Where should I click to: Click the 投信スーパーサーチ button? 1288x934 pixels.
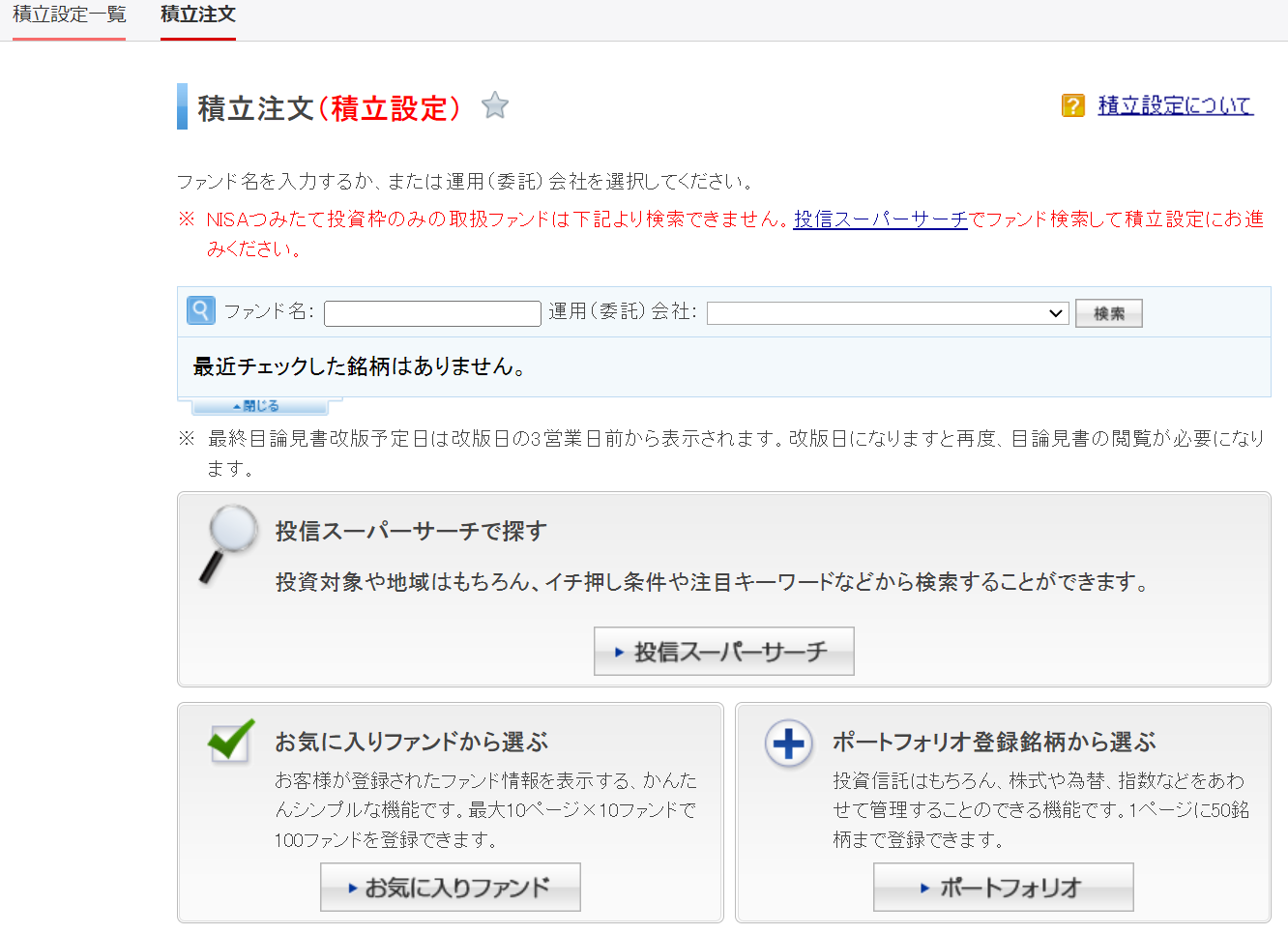pos(723,652)
